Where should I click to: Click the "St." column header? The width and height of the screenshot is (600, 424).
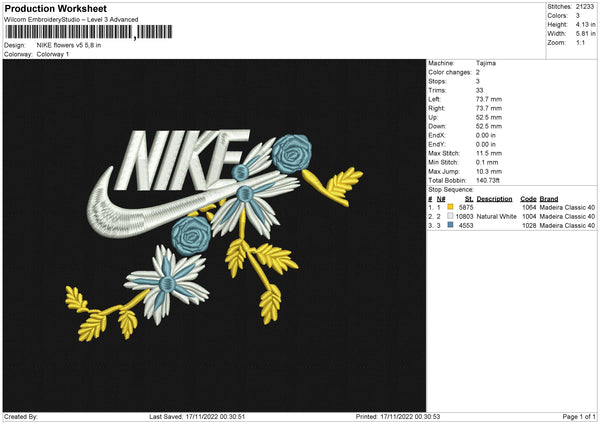(x=469, y=199)
